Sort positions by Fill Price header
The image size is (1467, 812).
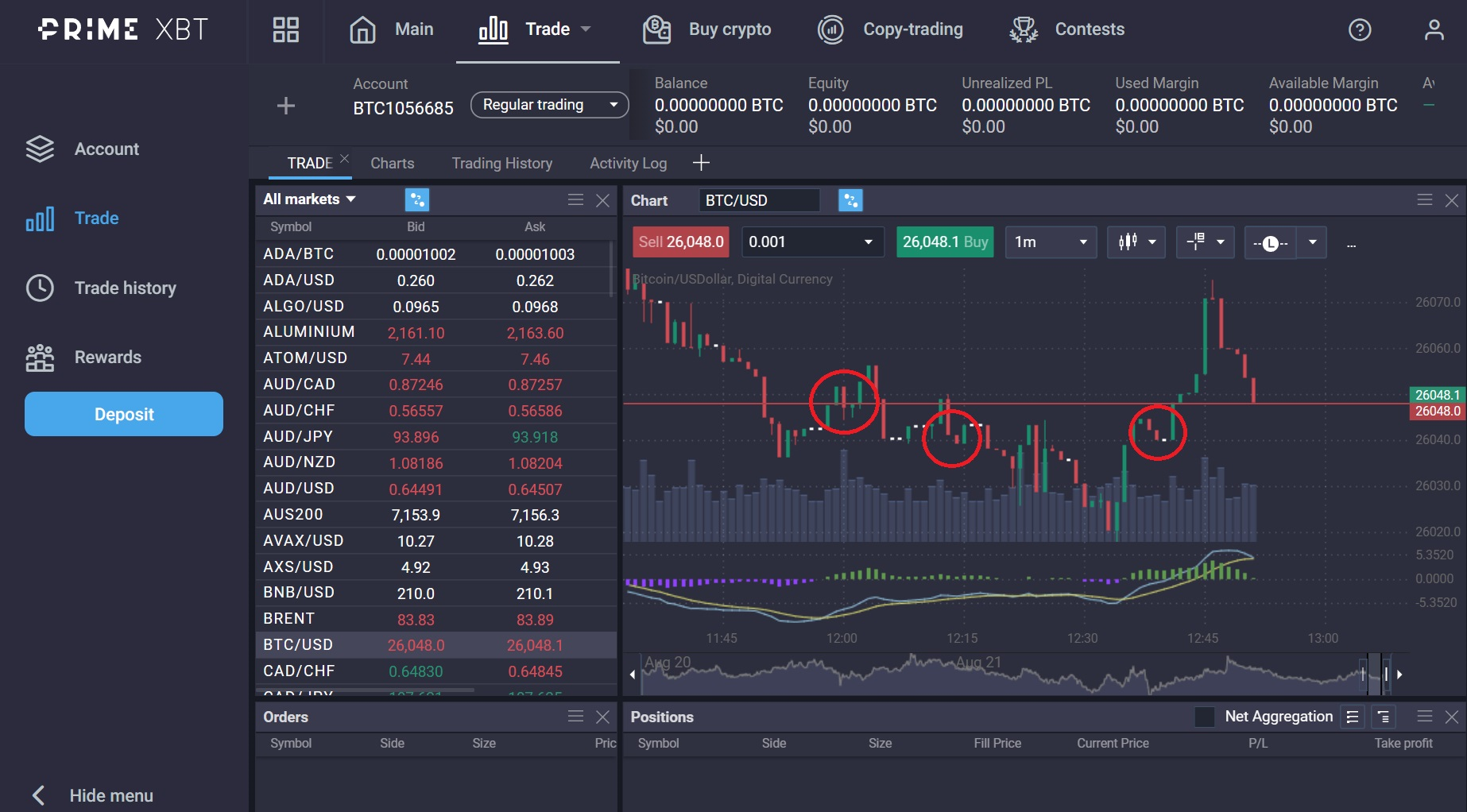997,743
